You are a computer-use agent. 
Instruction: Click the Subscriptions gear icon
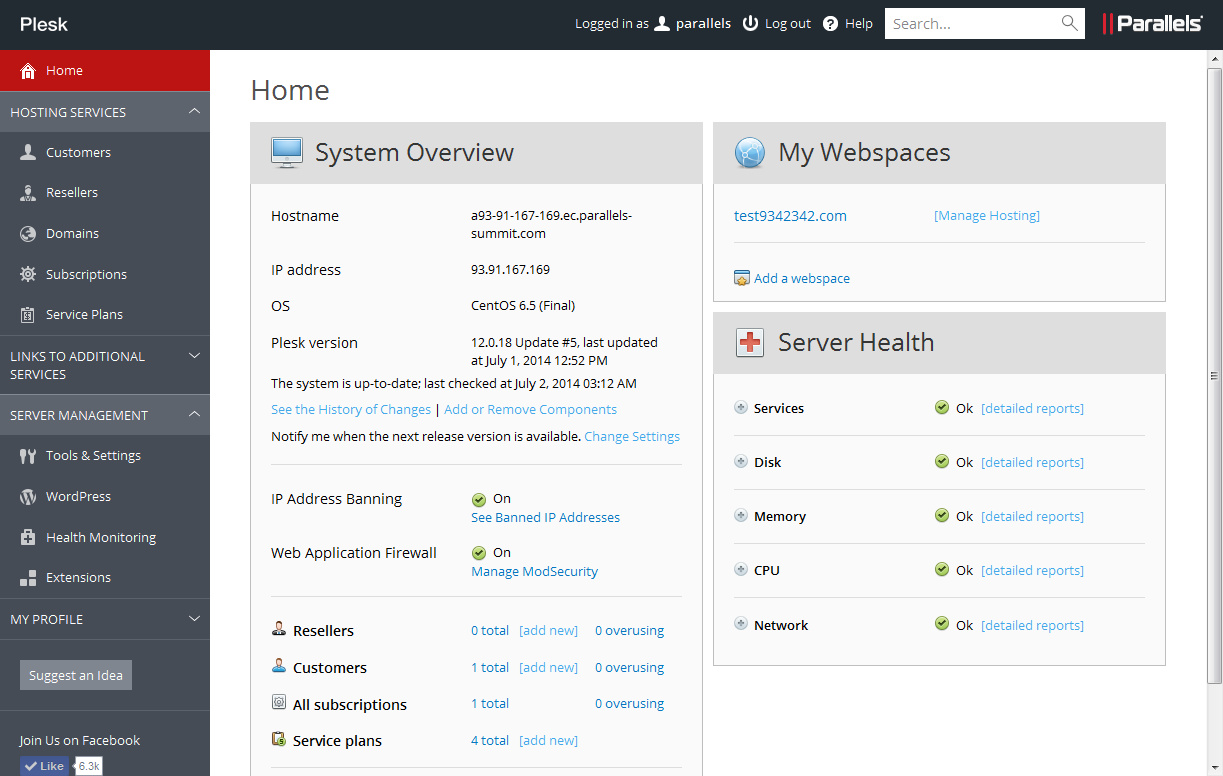click(x=28, y=274)
